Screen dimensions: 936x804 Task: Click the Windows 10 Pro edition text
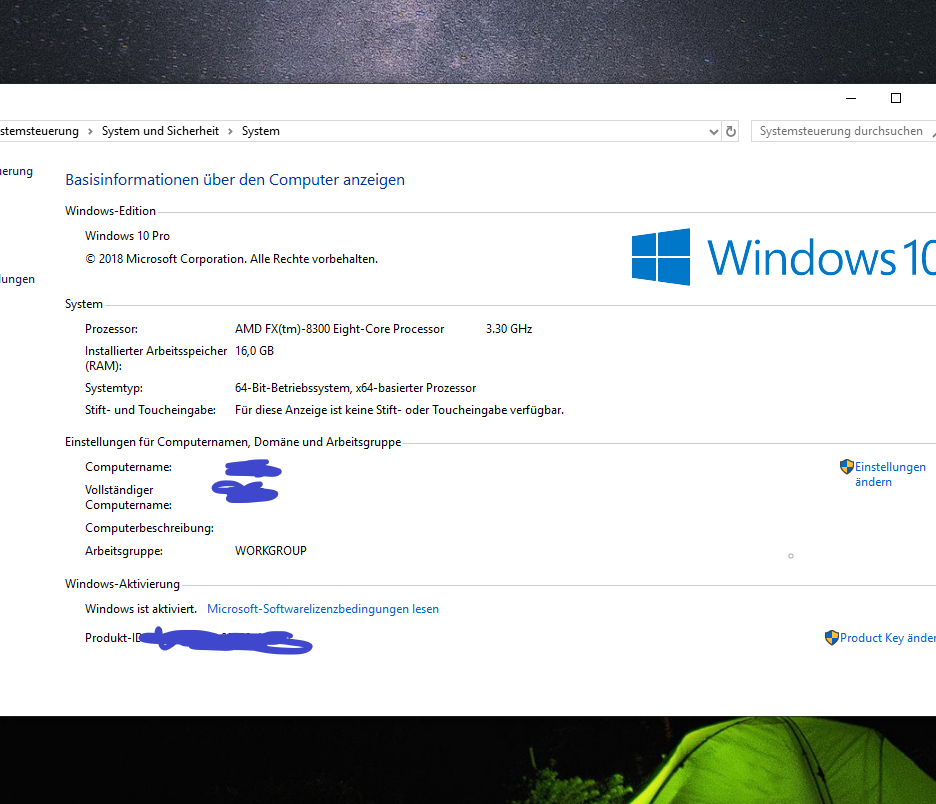(127, 236)
